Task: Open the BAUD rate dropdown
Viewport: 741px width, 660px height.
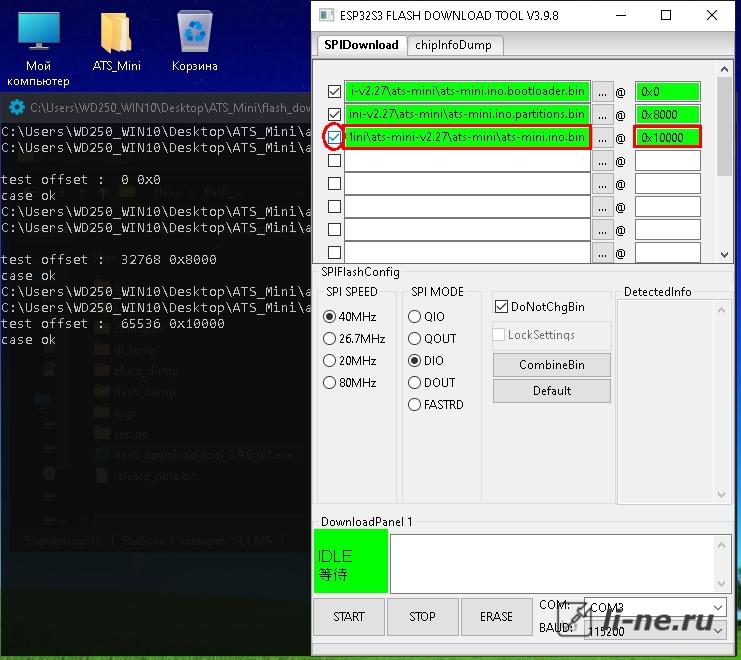Action: click(x=655, y=631)
